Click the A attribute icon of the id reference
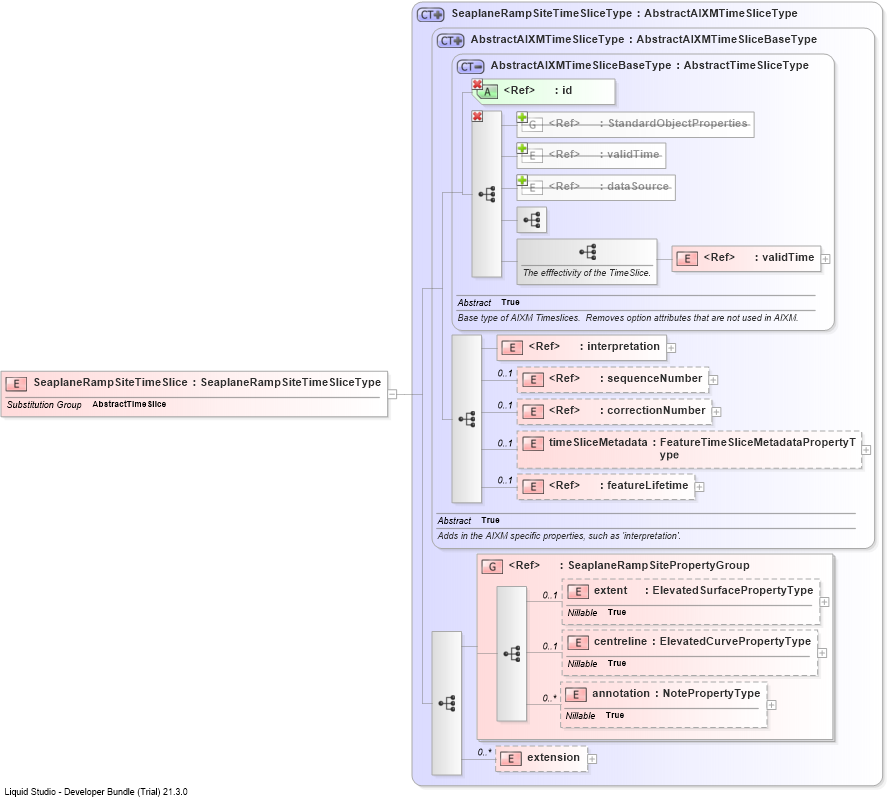The height and width of the screenshot is (797, 887). [487, 92]
